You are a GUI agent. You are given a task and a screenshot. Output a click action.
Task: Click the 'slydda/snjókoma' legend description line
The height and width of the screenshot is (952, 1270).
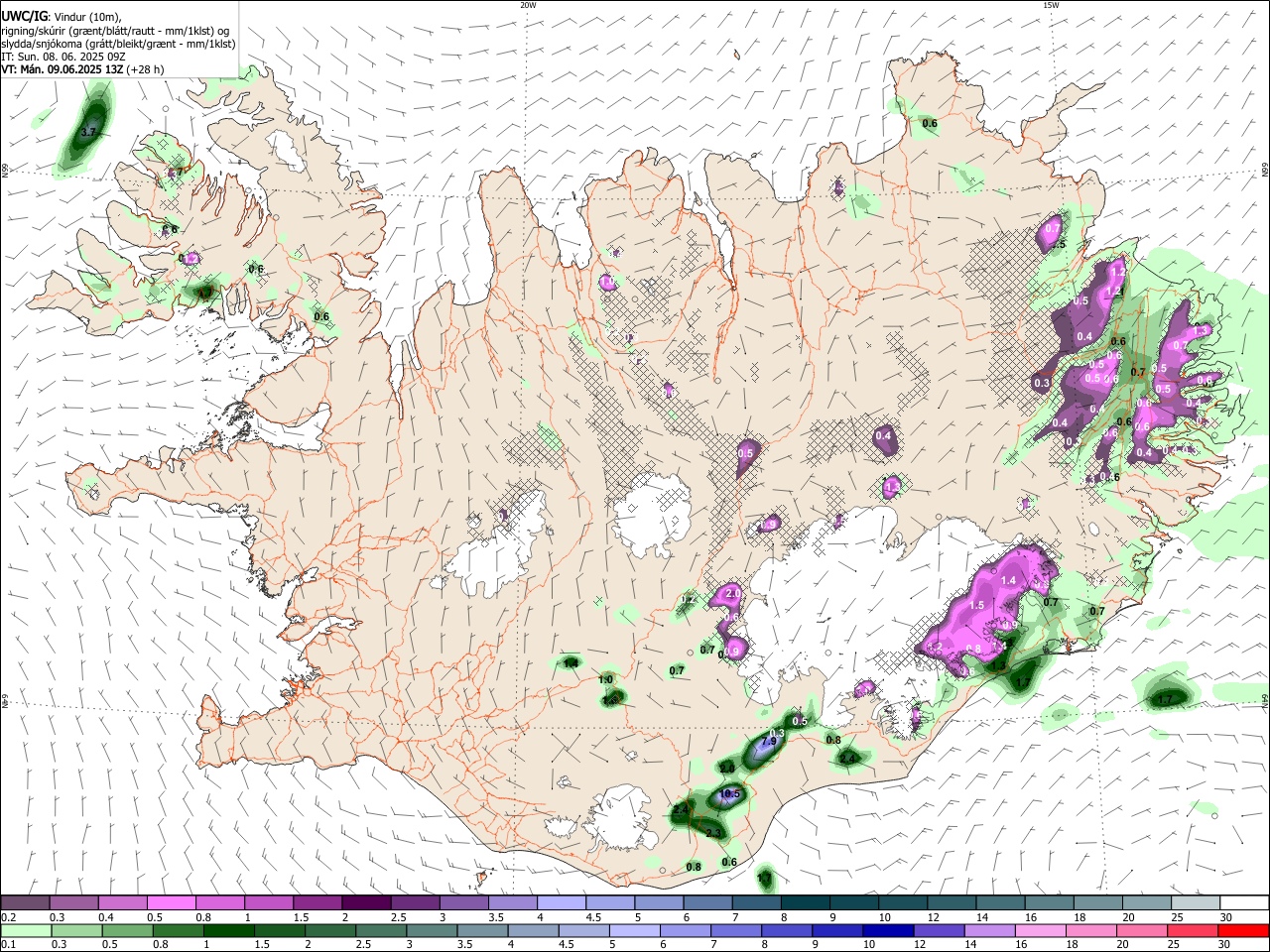coord(118,44)
